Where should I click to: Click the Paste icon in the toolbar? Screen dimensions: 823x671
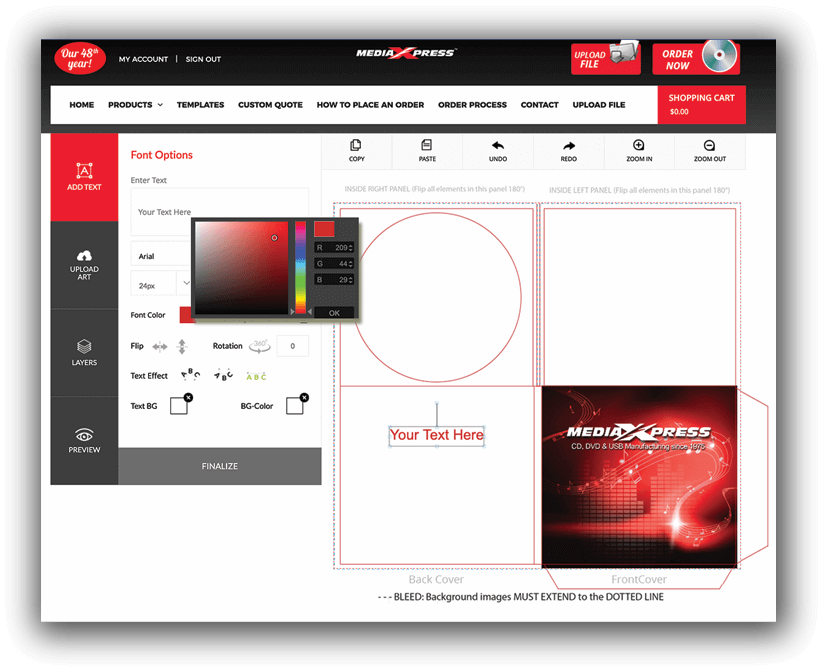tap(427, 146)
